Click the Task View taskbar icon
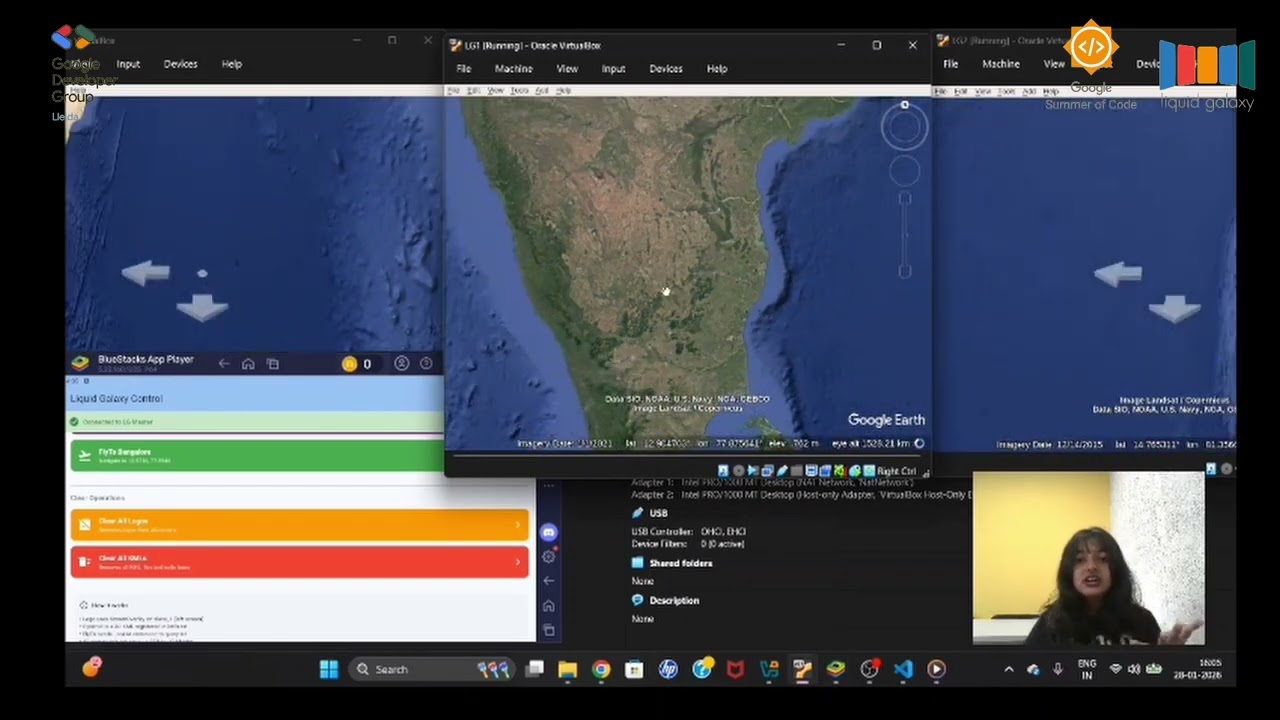This screenshot has width=1280, height=720. click(x=534, y=669)
